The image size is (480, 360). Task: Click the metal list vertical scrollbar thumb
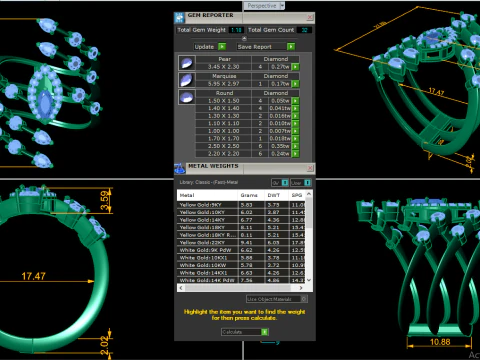click(309, 213)
